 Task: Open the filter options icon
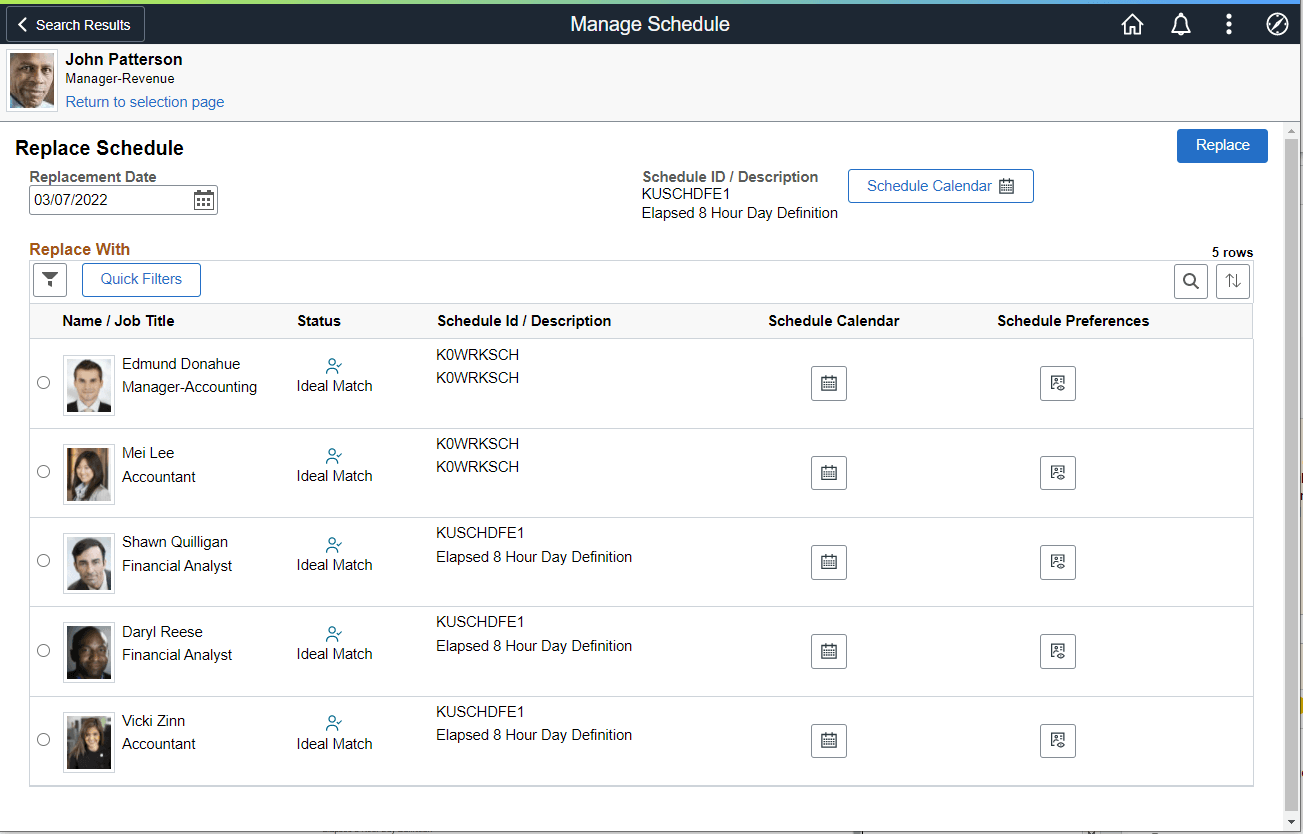[49, 280]
